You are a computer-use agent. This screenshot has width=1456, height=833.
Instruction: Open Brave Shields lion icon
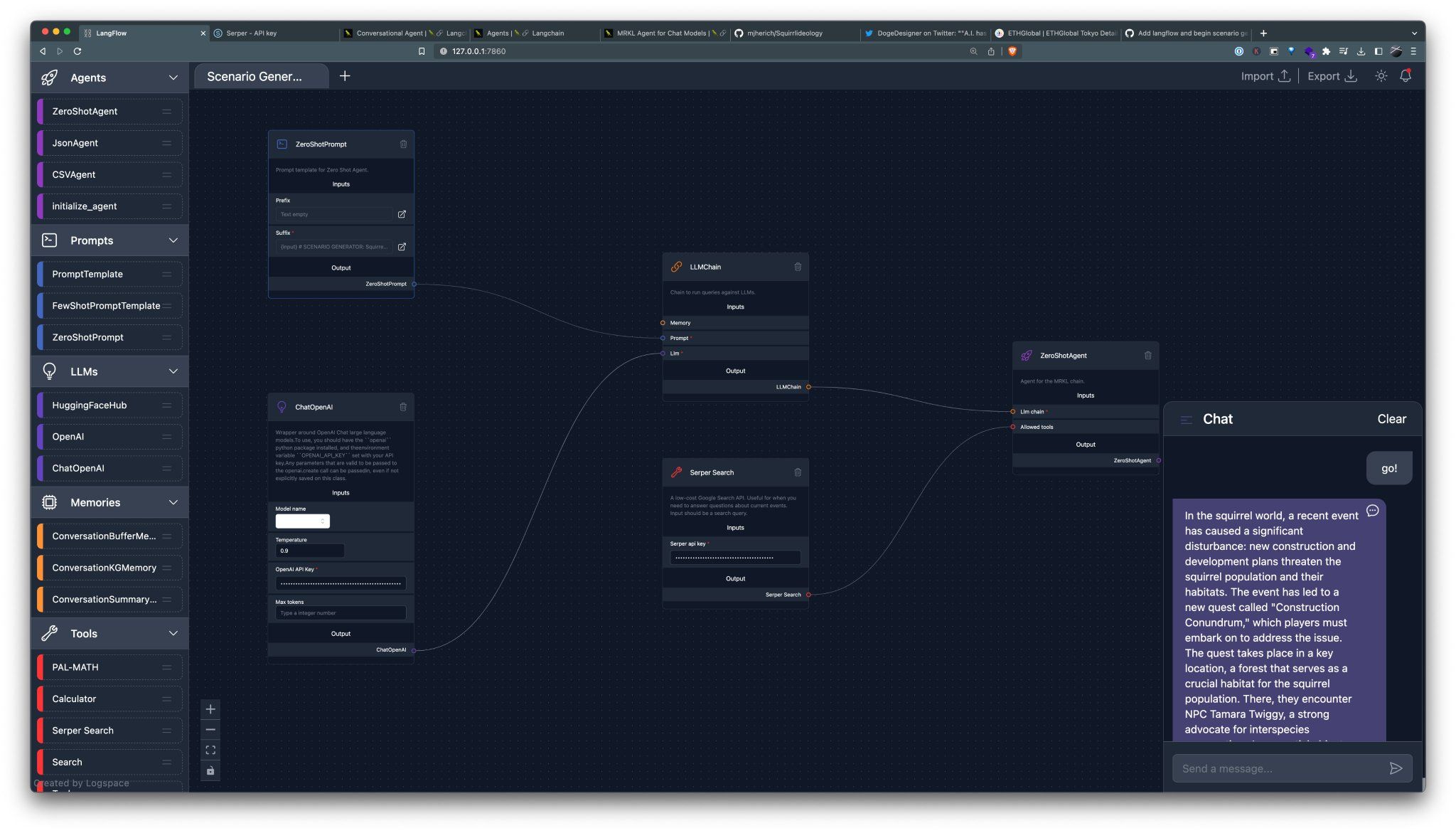pyautogui.click(x=1012, y=51)
